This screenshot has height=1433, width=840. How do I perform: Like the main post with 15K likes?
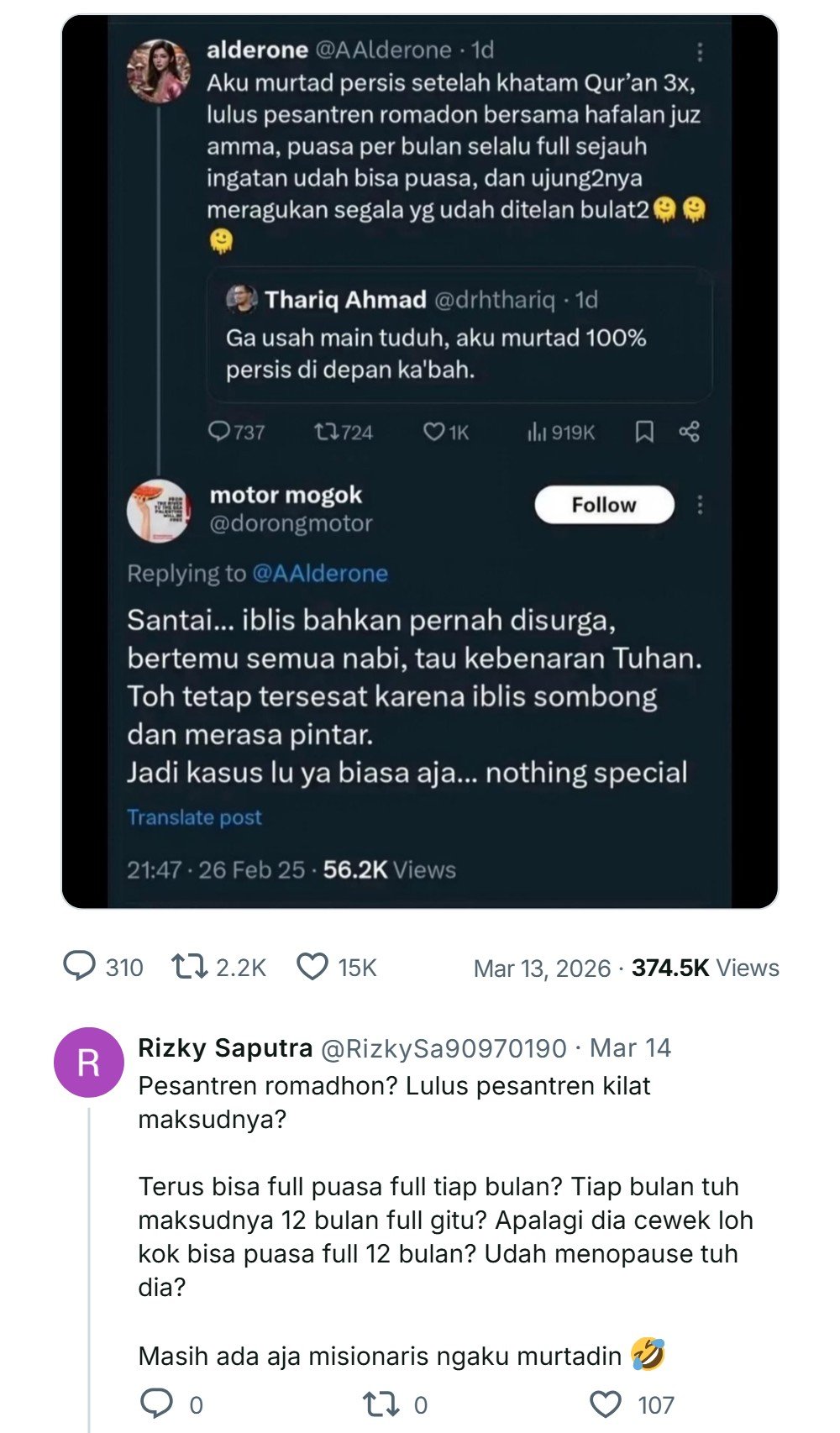point(312,967)
